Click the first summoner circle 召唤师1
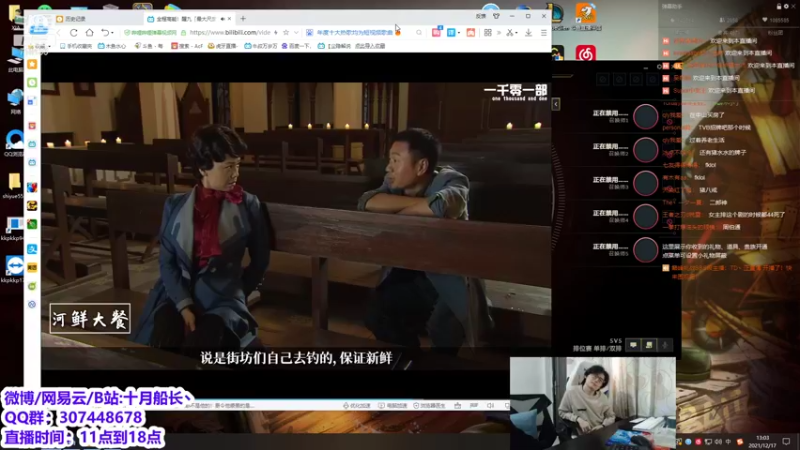Image resolution: width=800 pixels, height=450 pixels. pos(645,116)
